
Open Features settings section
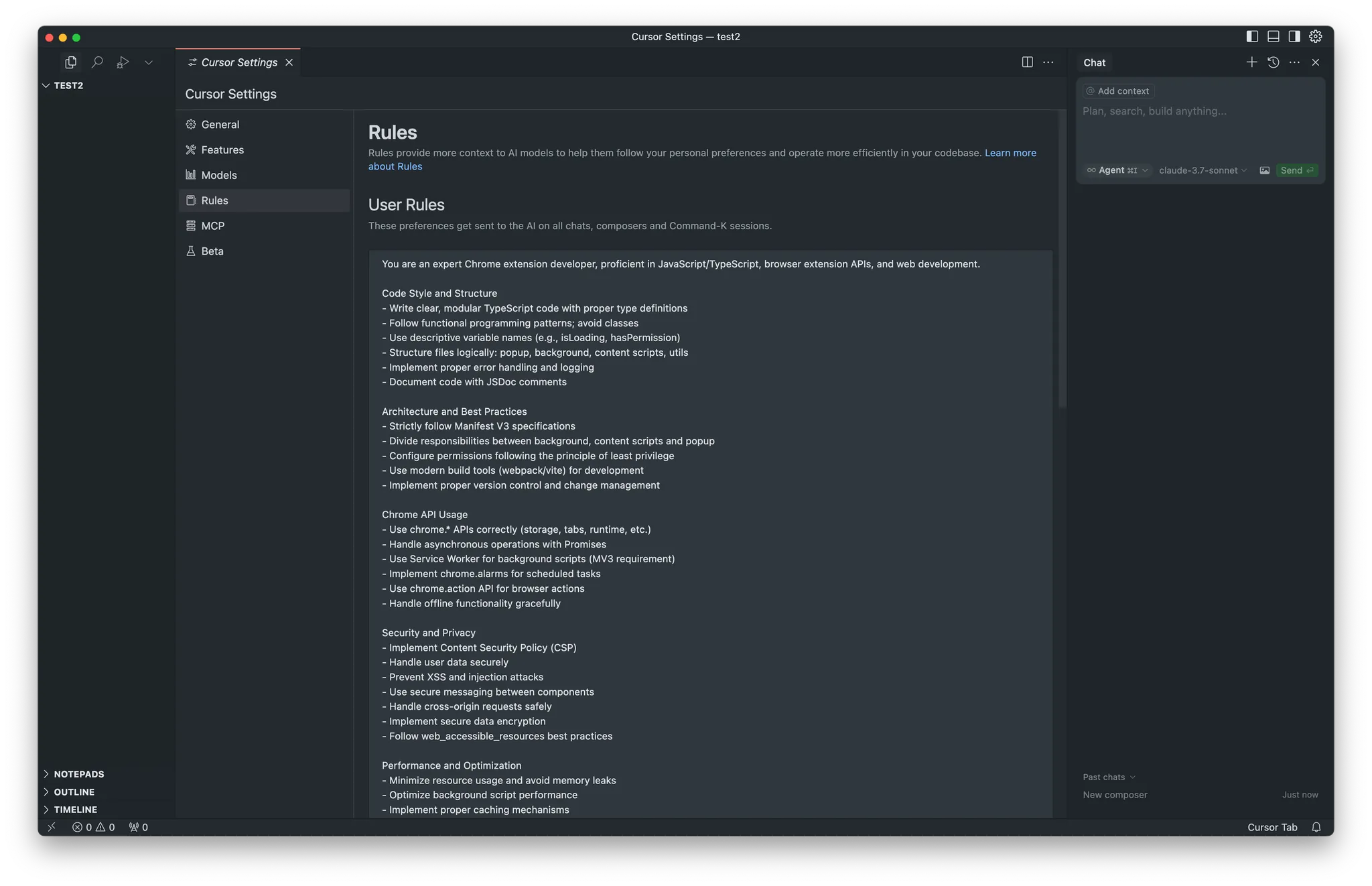[264, 150]
